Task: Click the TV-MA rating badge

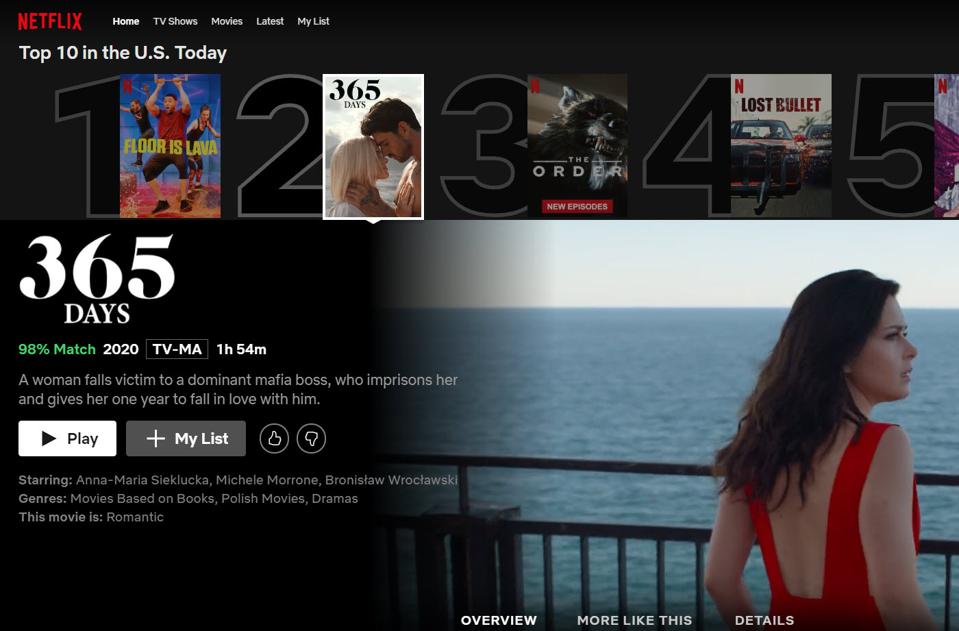Action: (177, 349)
